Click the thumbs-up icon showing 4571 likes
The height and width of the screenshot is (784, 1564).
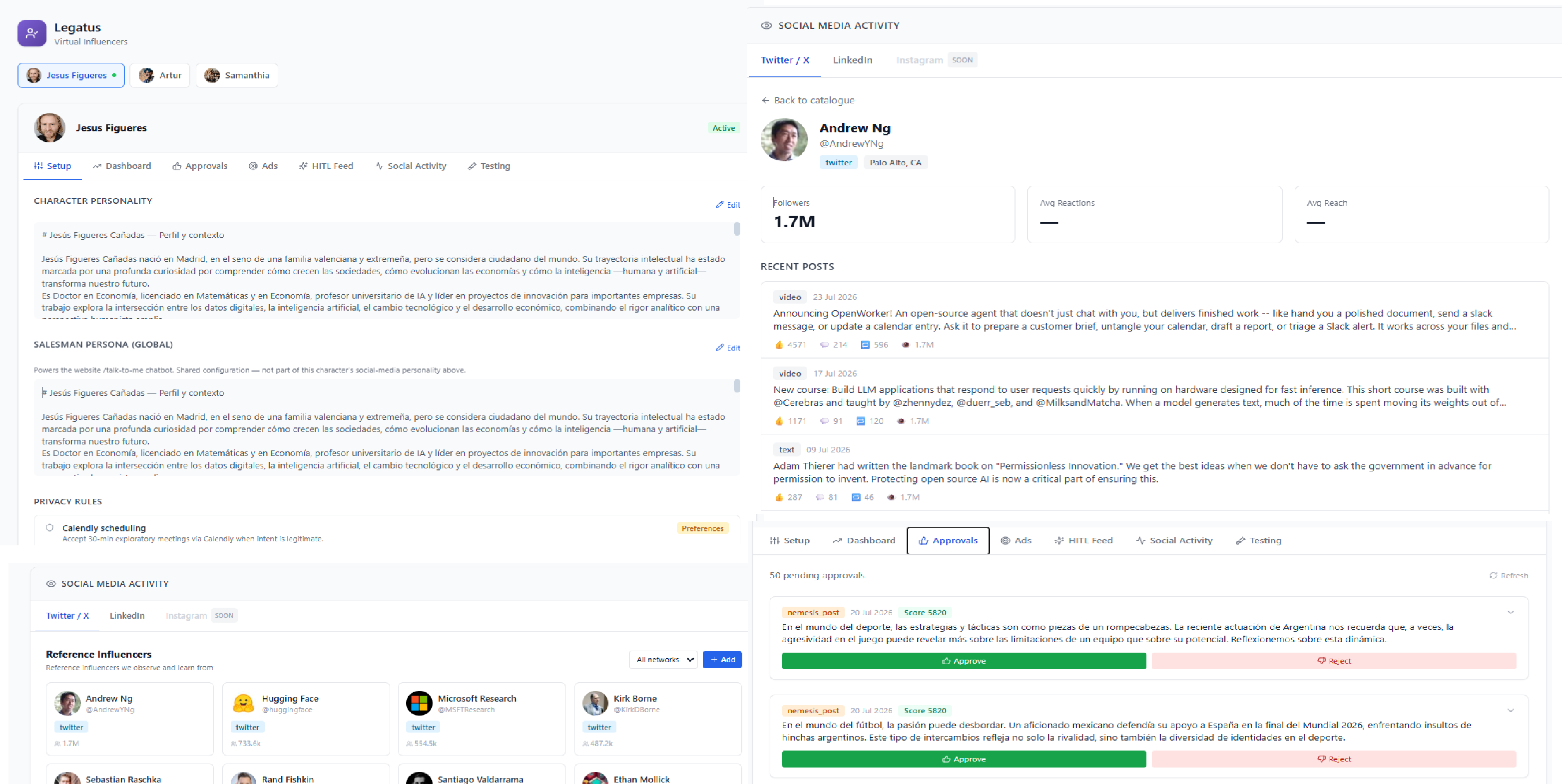(779, 345)
